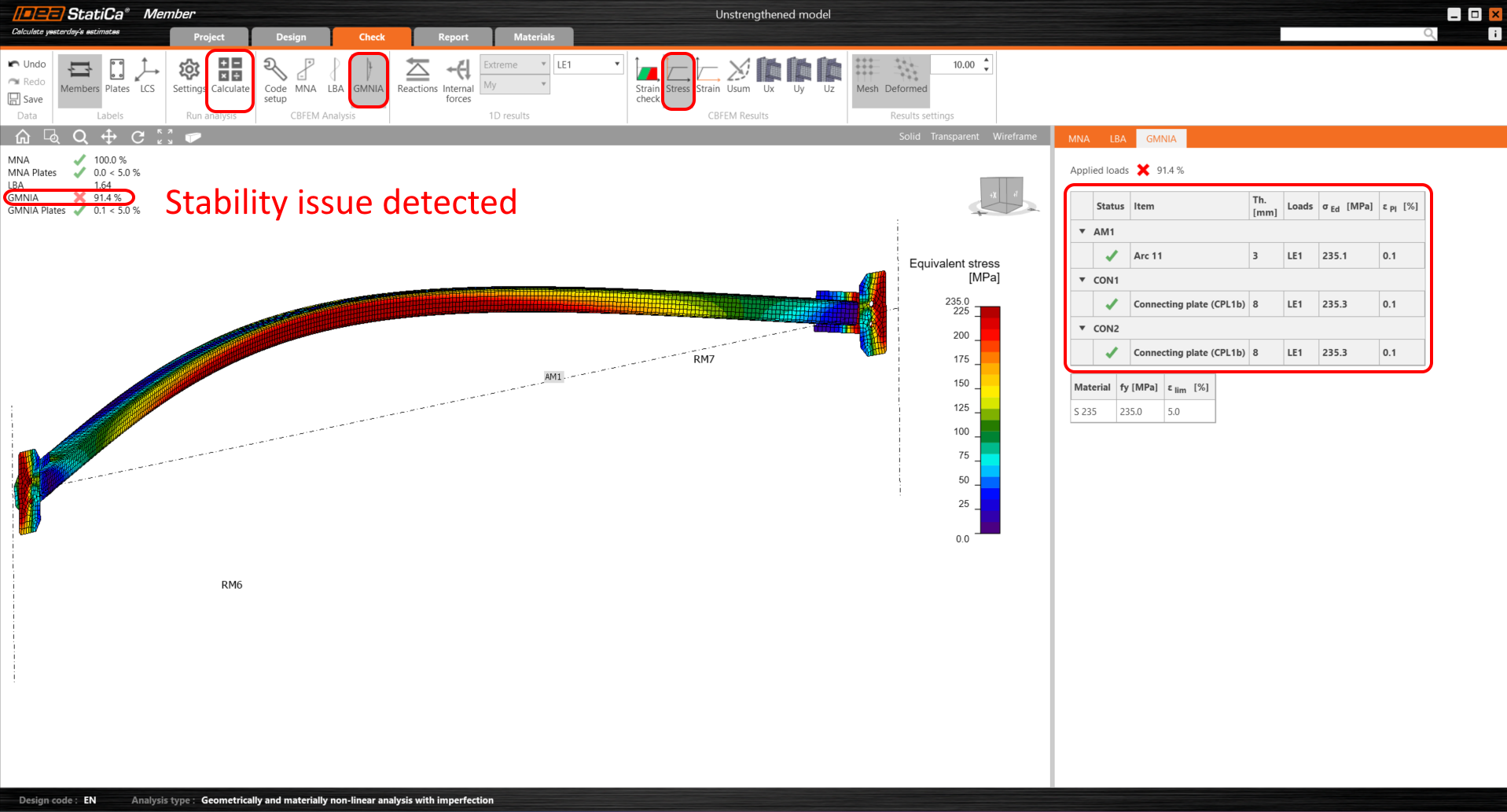Display Internal forces diagram
The width and height of the screenshot is (1507, 812).
tap(458, 79)
